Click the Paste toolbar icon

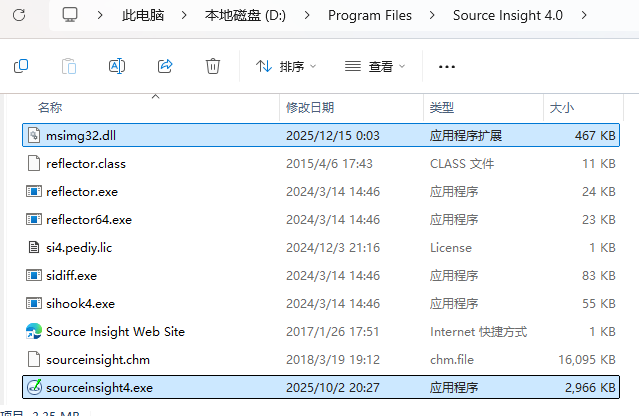click(69, 66)
